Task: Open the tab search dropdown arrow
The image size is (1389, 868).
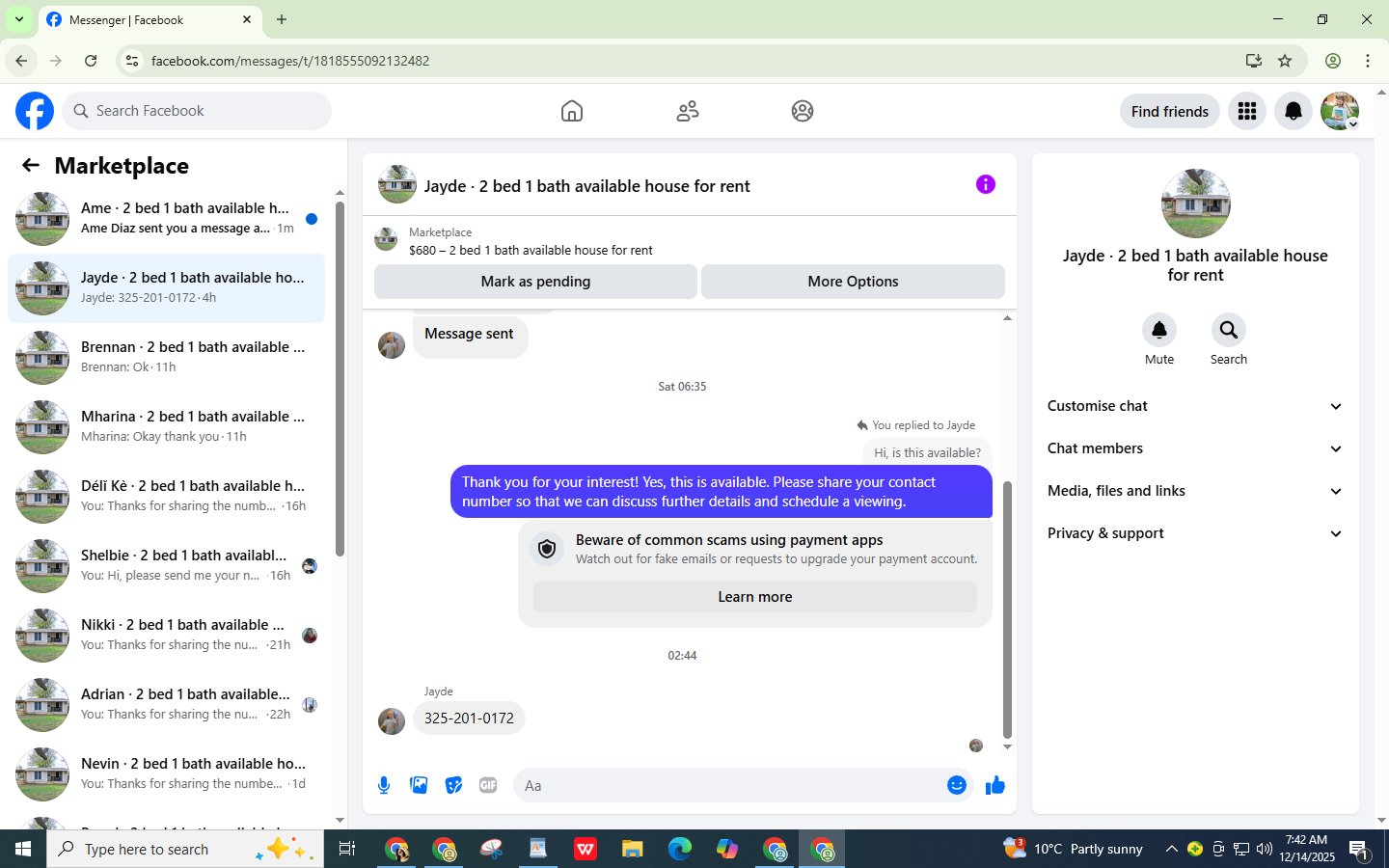Action: coord(18,19)
